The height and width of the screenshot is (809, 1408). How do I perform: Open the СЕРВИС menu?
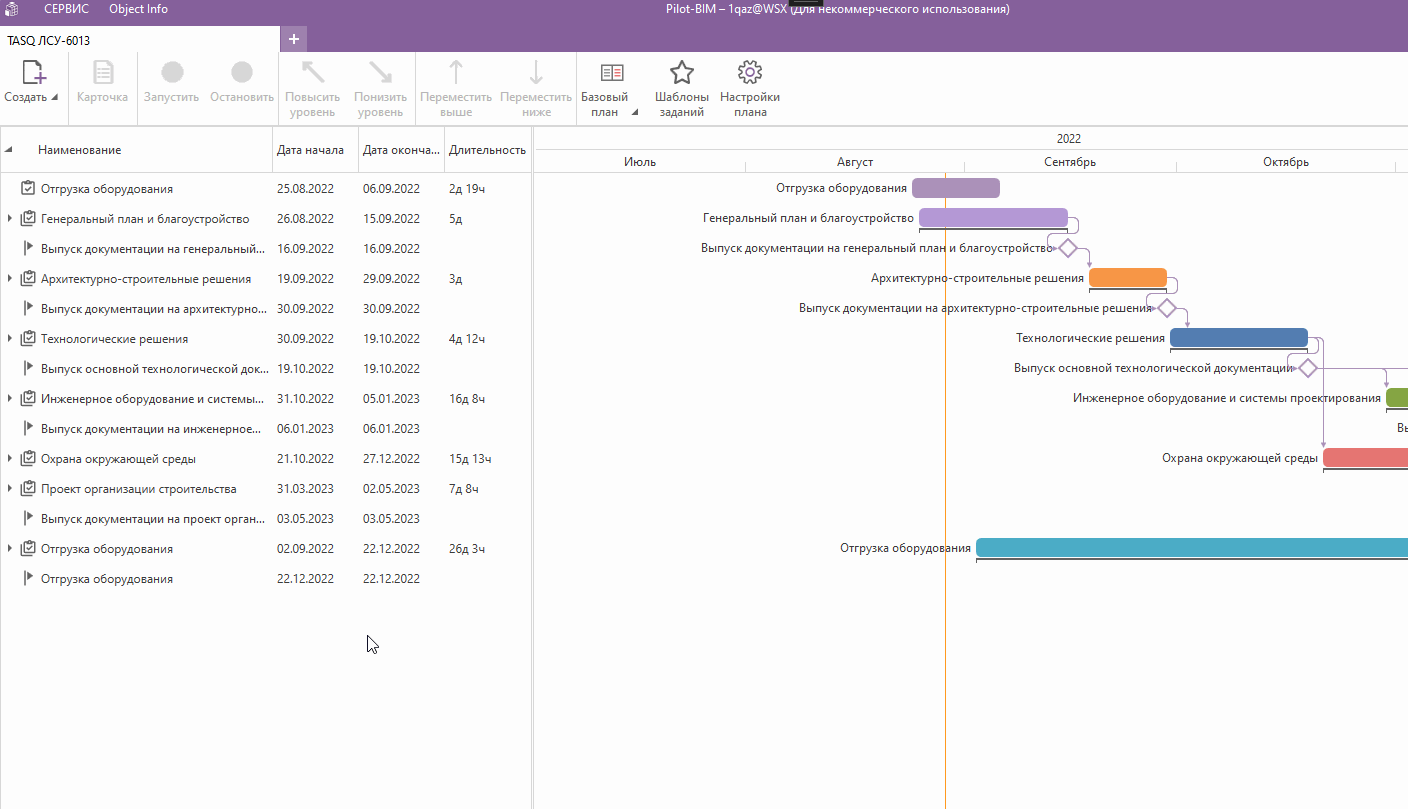click(x=66, y=9)
